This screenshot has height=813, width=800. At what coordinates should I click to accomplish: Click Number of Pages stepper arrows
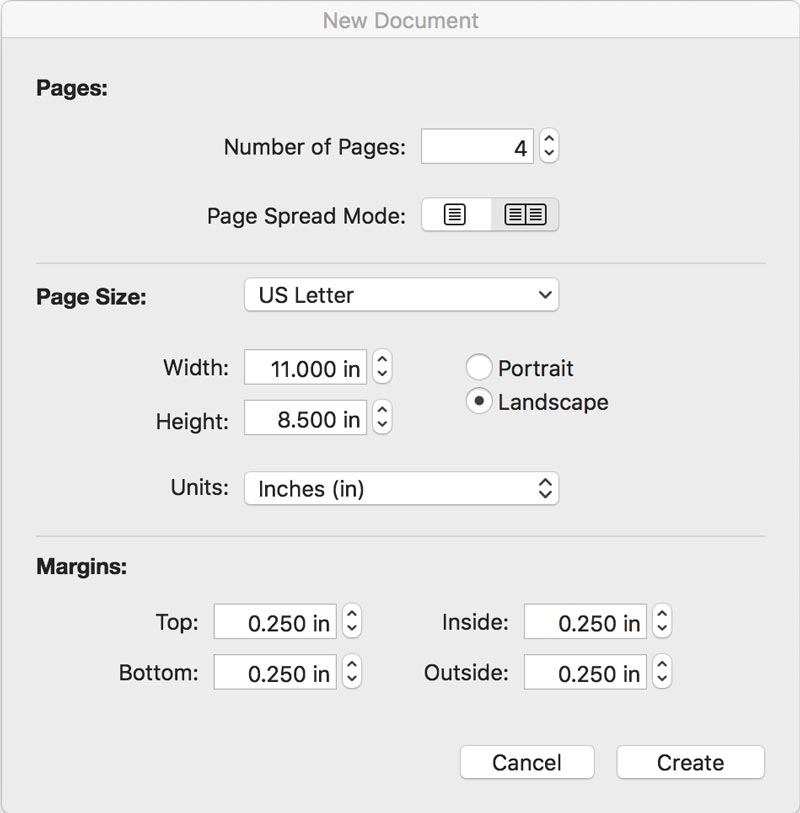(549, 147)
